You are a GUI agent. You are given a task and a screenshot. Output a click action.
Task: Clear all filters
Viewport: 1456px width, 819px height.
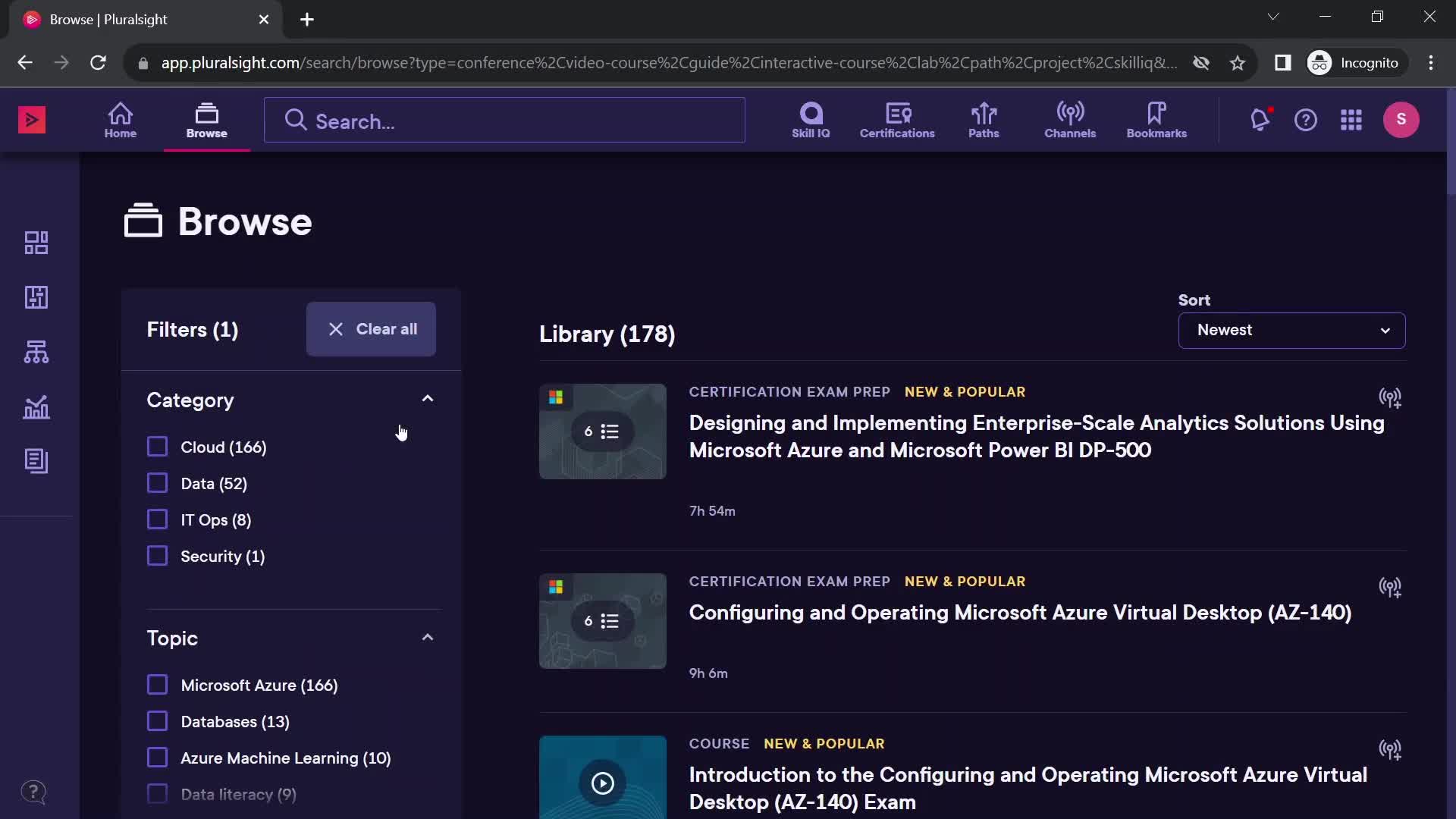point(371,329)
